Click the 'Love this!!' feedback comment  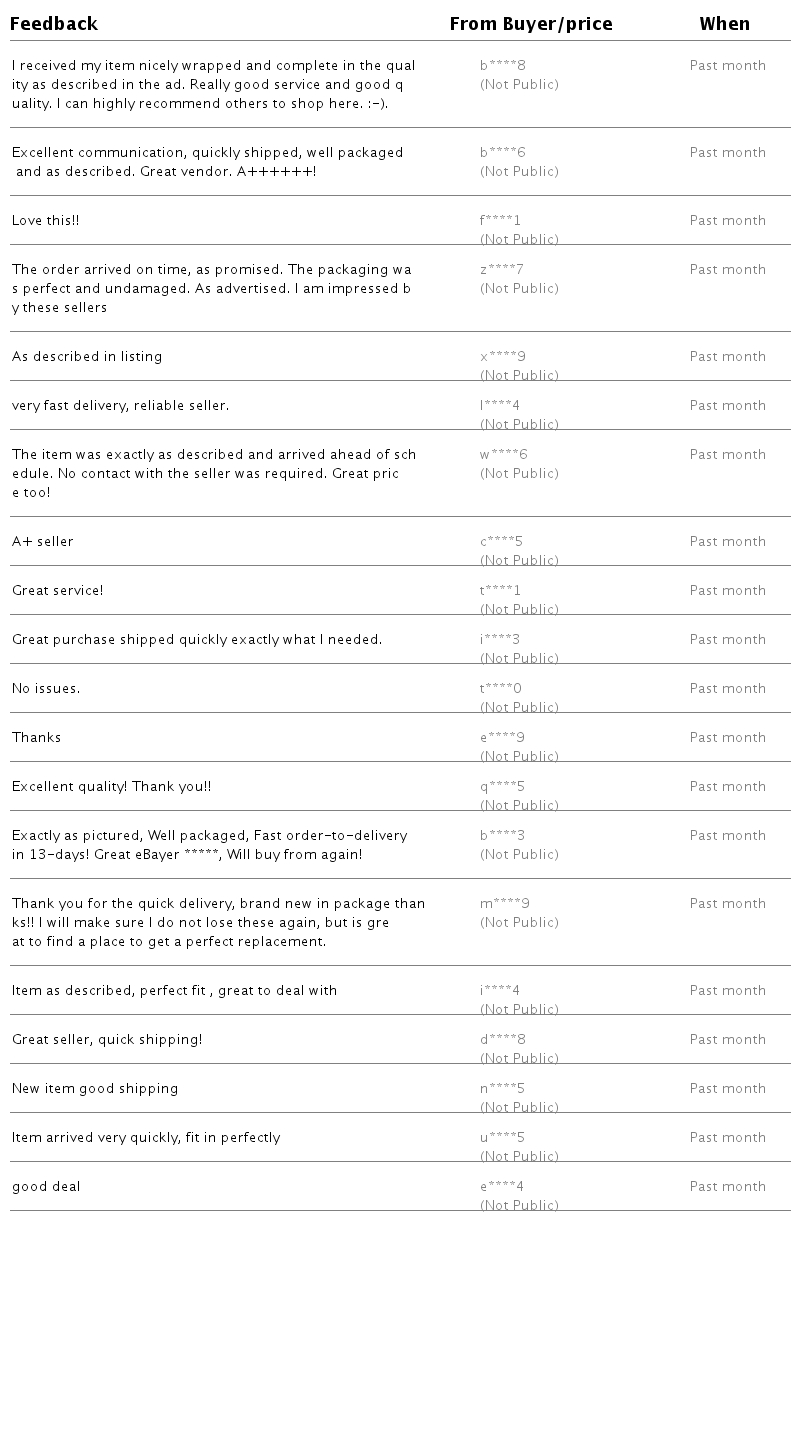[x=46, y=221]
